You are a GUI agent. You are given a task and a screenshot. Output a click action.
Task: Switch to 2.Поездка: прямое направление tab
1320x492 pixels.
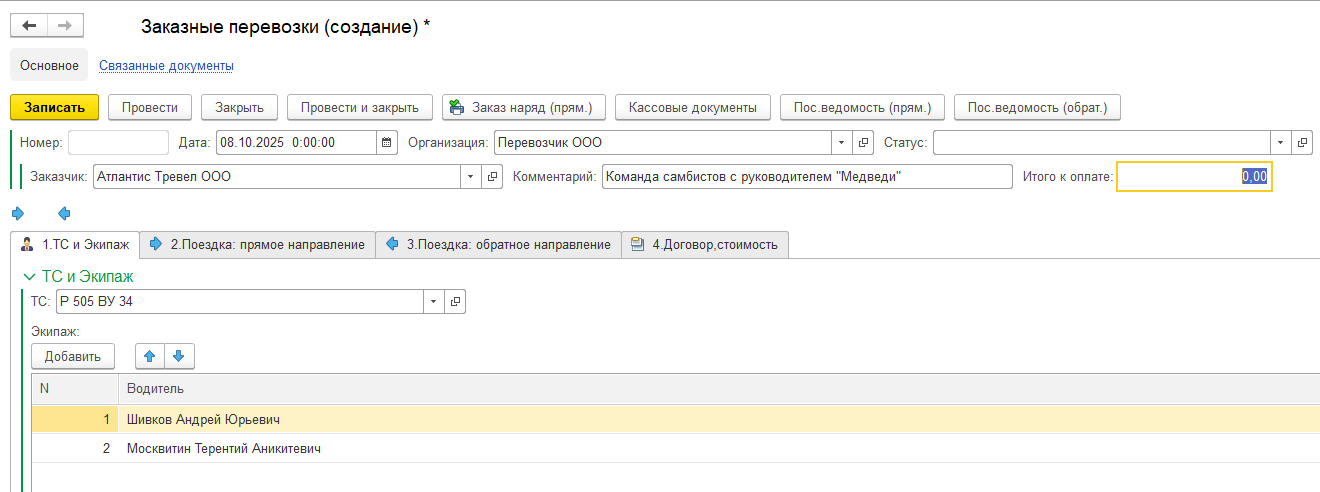coord(257,245)
